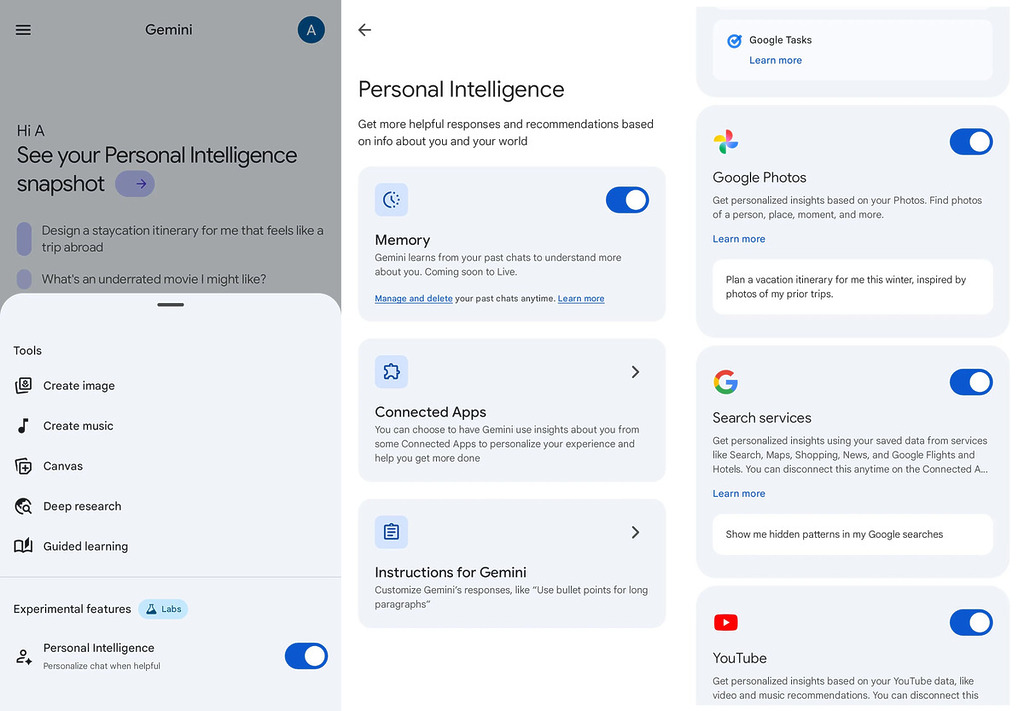Open Instructions for Gemini chevron
The width and height of the screenshot is (1024, 711).
(635, 532)
